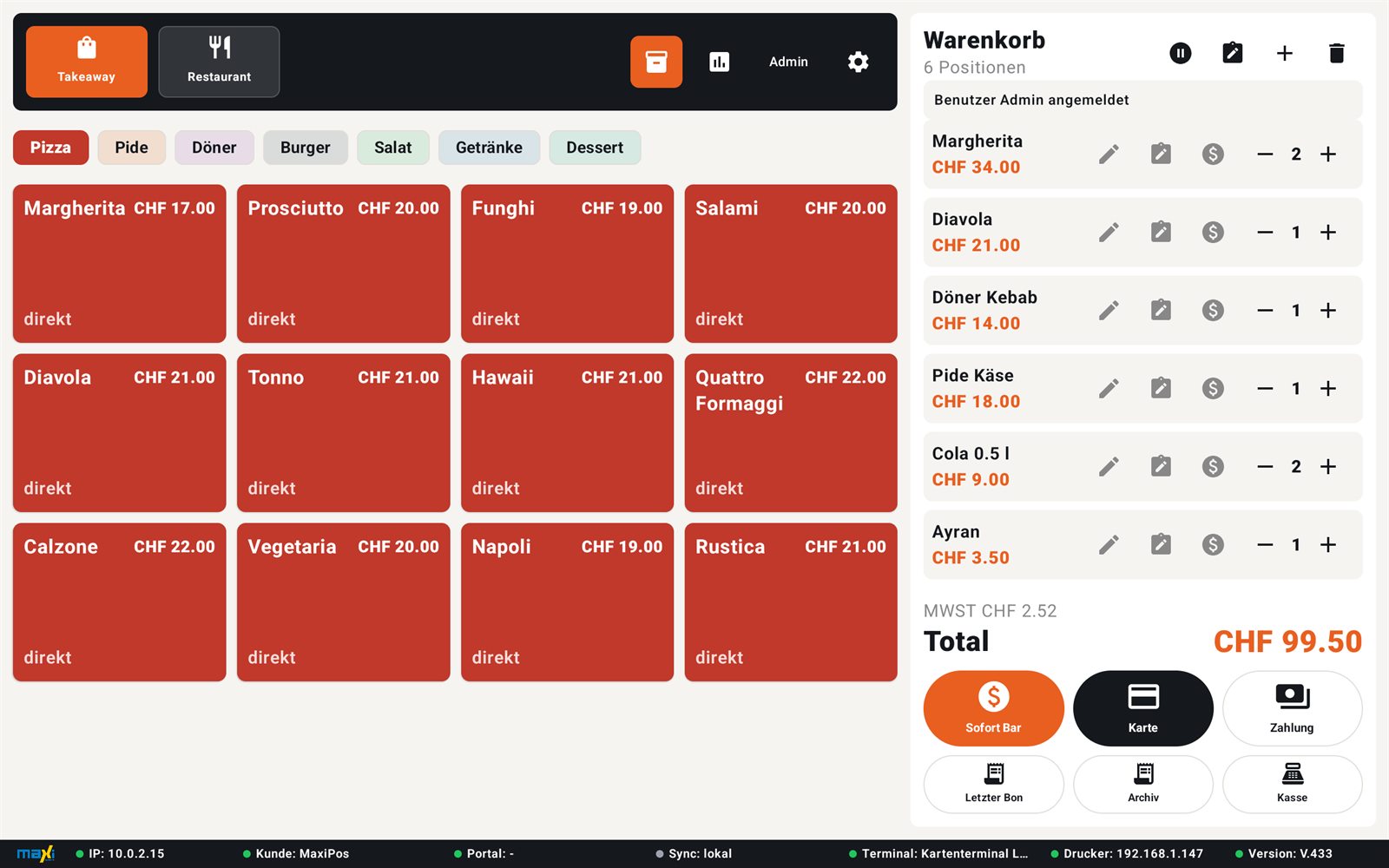This screenshot has height=868, width=1389.
Task: Open the Archiv button
Action: 1143,784
